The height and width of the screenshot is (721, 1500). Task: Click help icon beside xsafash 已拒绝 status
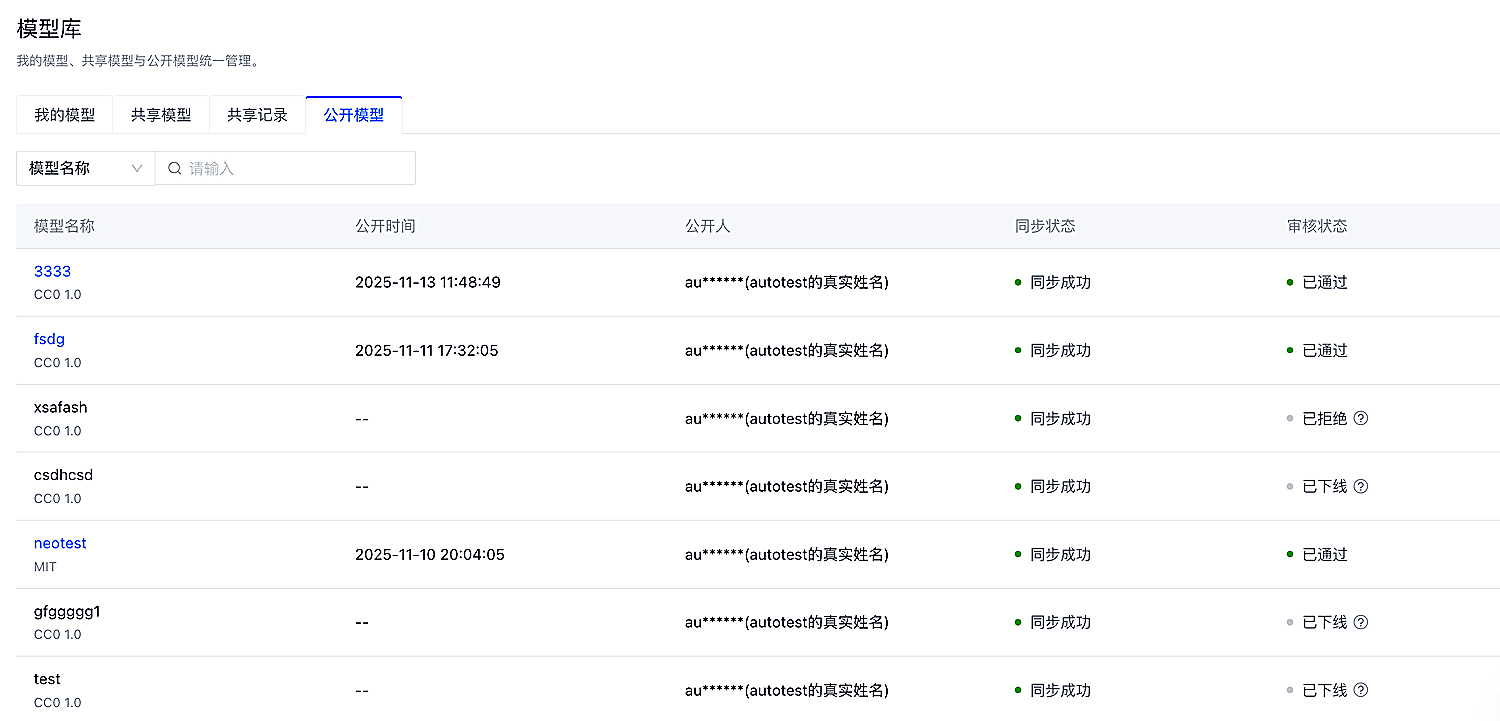point(1360,419)
